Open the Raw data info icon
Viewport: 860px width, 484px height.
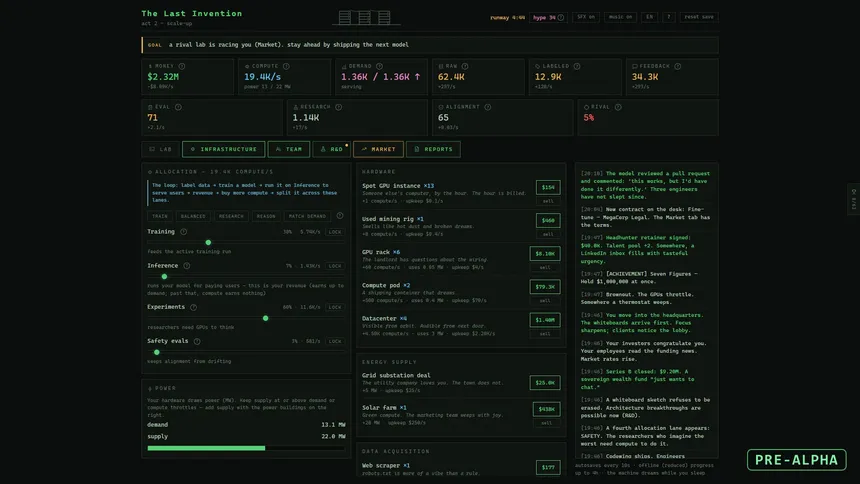pos(465,66)
